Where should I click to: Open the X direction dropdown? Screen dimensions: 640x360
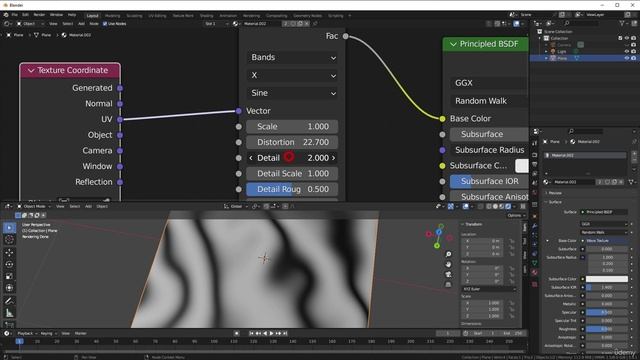[x=292, y=76]
